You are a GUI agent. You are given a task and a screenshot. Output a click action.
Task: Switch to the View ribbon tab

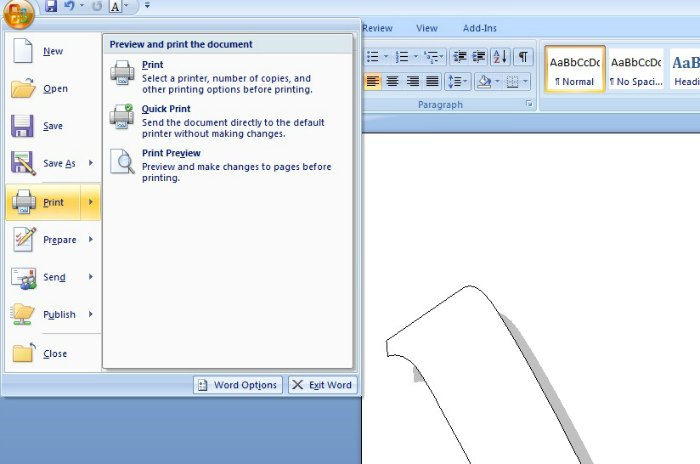[x=427, y=28]
